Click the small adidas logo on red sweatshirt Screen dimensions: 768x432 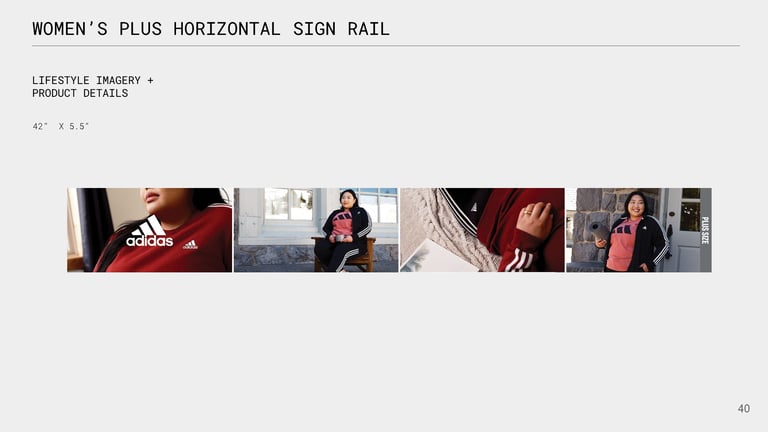190,244
